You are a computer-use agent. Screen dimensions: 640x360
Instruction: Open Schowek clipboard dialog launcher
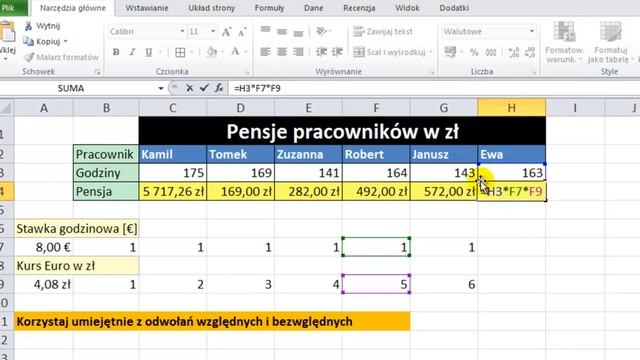click(x=98, y=72)
